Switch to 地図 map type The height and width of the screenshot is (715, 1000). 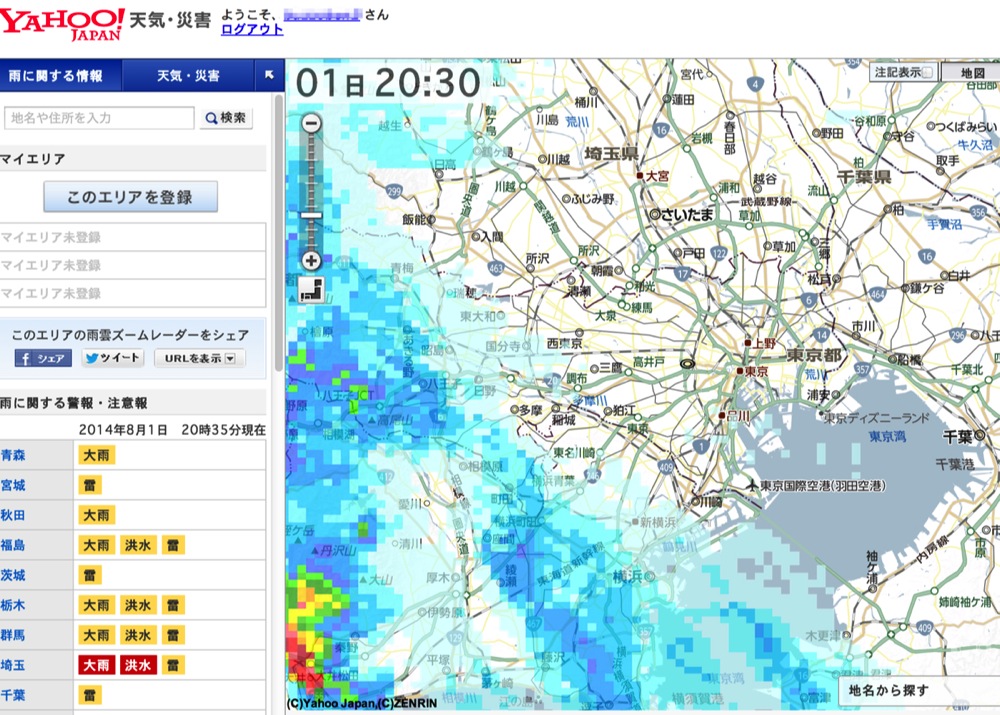pos(971,73)
